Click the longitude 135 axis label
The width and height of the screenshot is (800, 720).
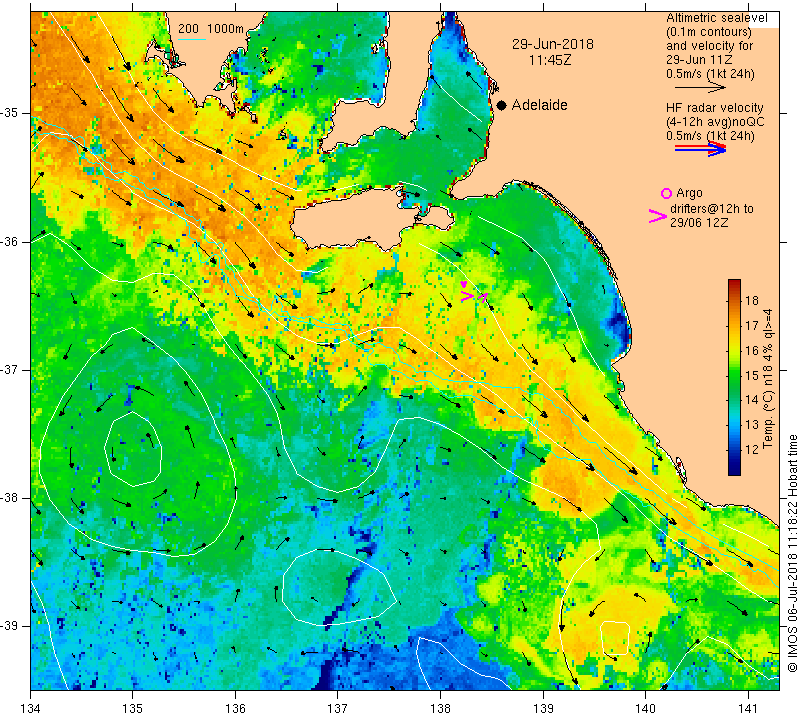point(133,708)
